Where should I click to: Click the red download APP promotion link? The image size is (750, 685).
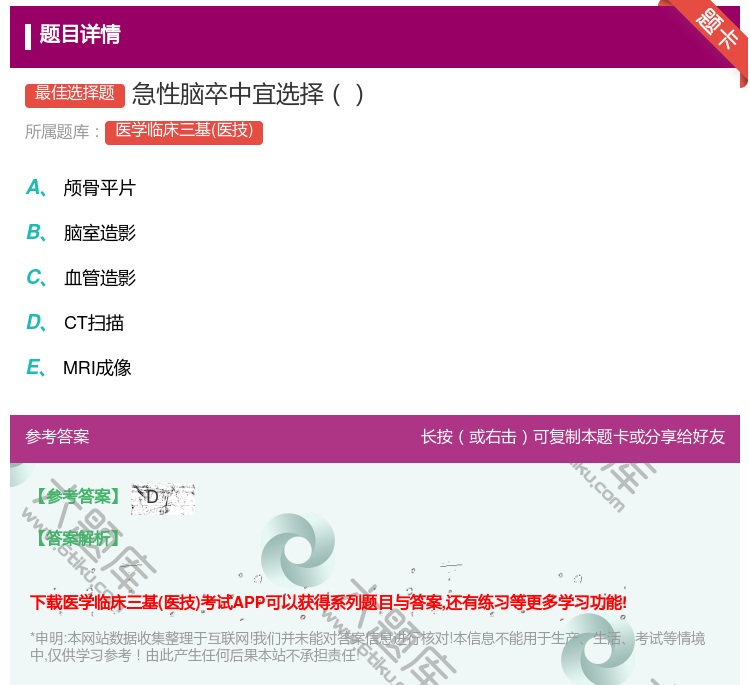328,602
